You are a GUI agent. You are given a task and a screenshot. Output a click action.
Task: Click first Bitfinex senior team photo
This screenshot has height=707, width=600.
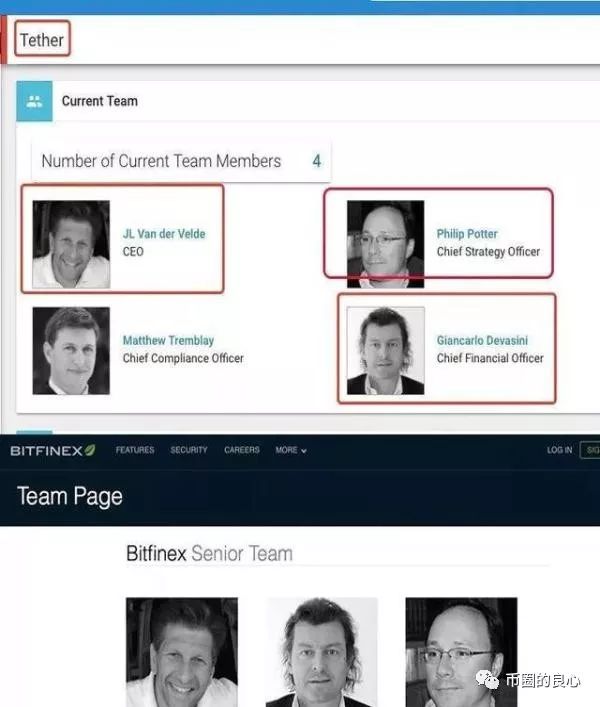pos(182,652)
